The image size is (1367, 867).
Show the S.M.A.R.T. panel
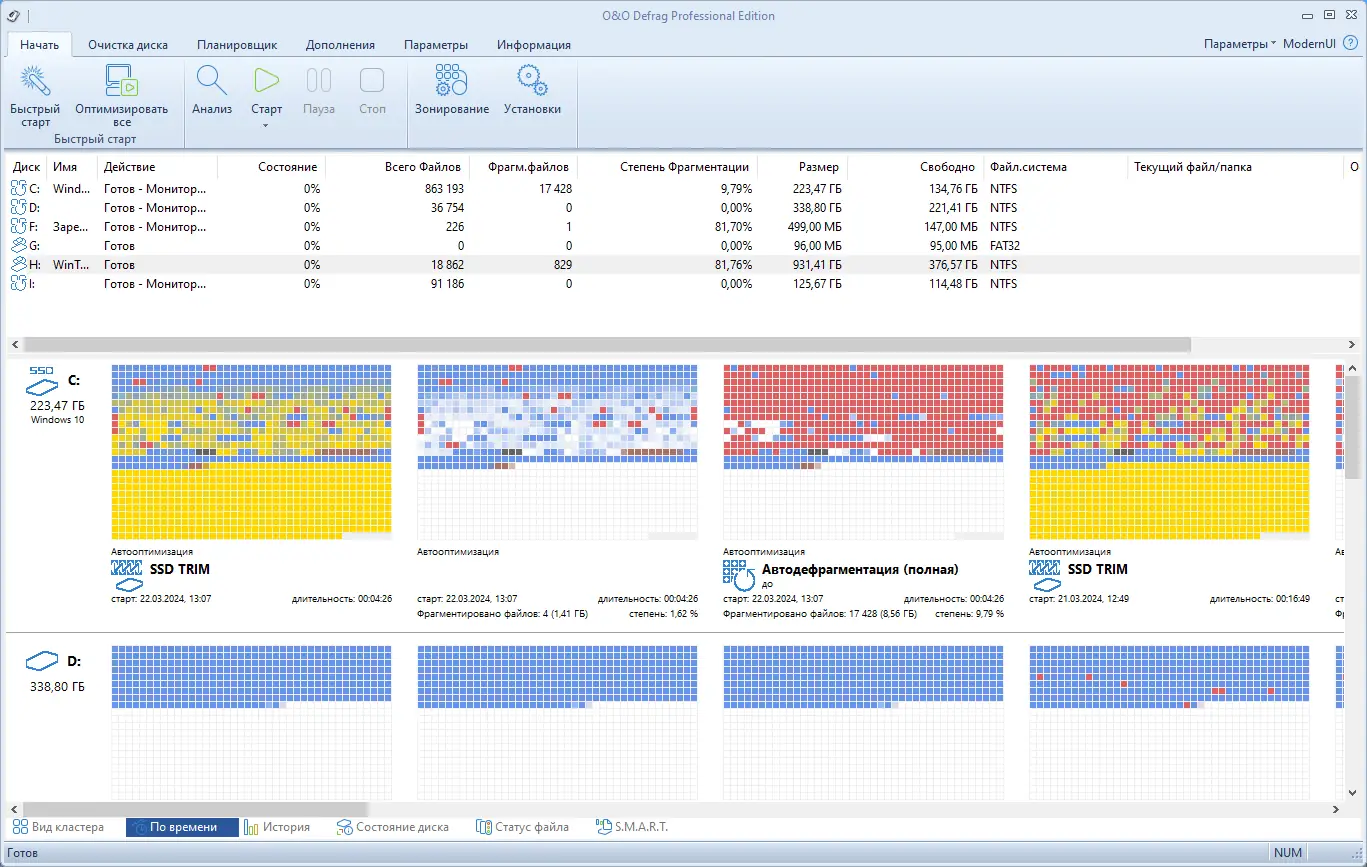pyautogui.click(x=632, y=827)
